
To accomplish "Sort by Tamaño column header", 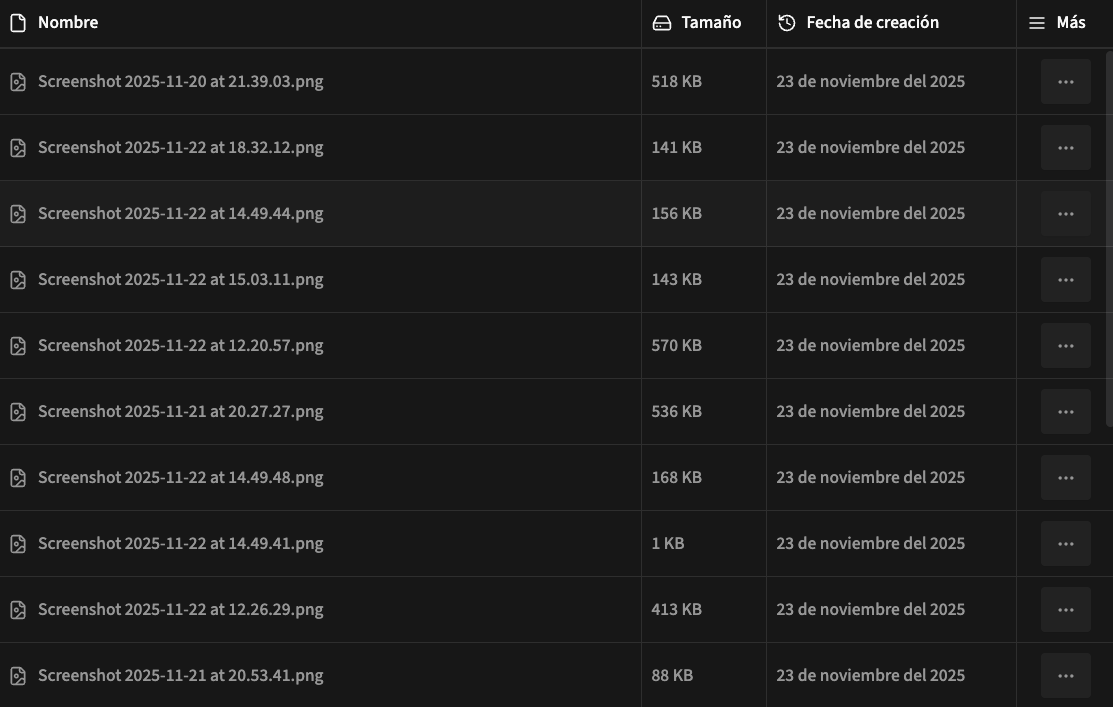I will coord(711,23).
